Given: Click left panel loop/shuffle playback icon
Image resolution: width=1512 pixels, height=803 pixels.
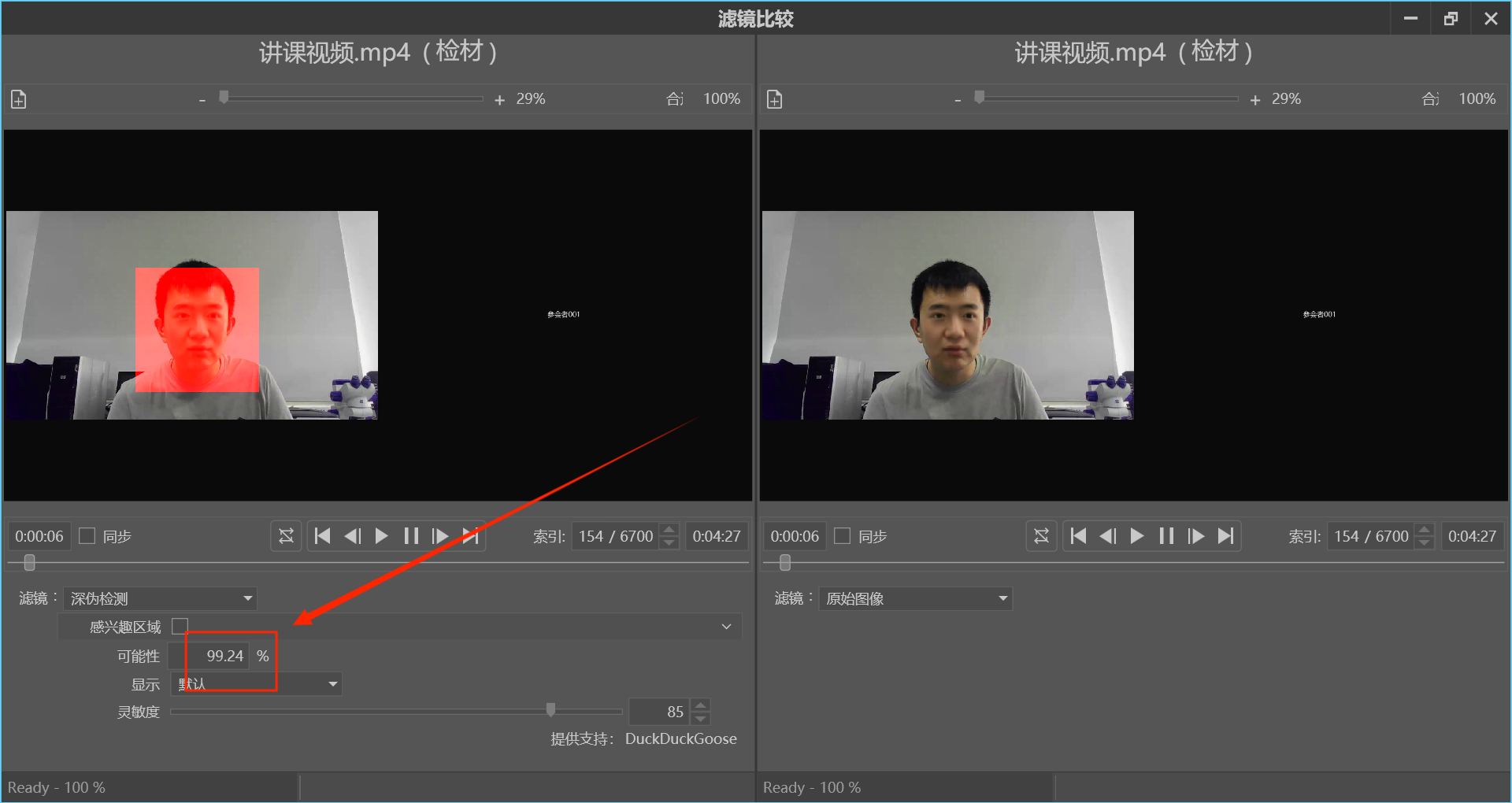Looking at the screenshot, I should pyautogui.click(x=286, y=536).
